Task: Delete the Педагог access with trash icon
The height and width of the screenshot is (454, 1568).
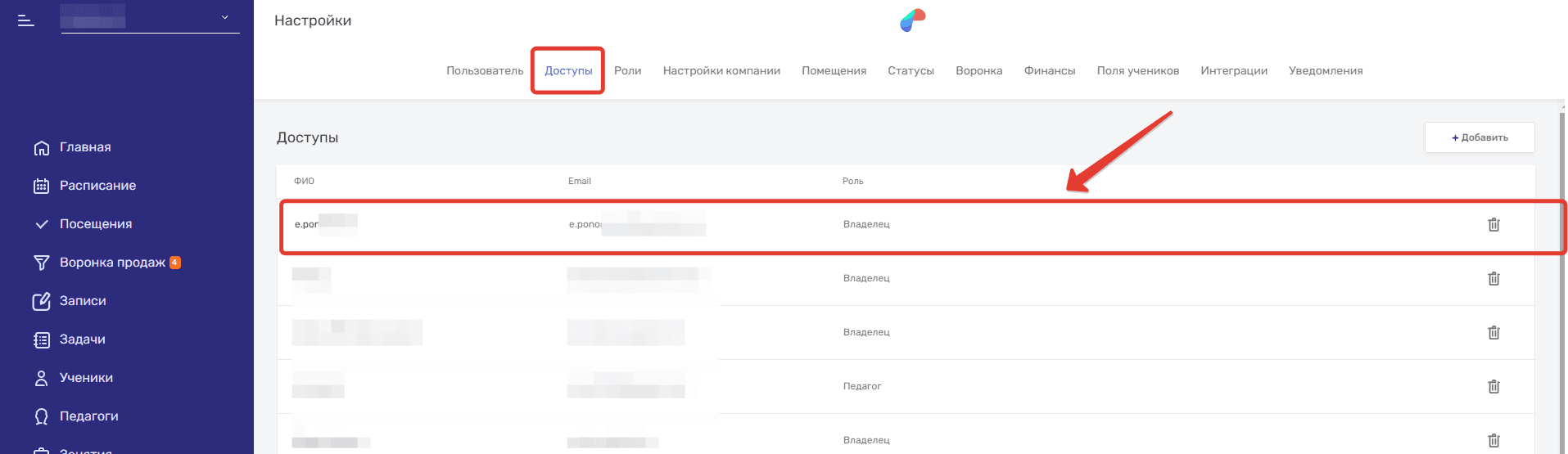Action: [1493, 386]
